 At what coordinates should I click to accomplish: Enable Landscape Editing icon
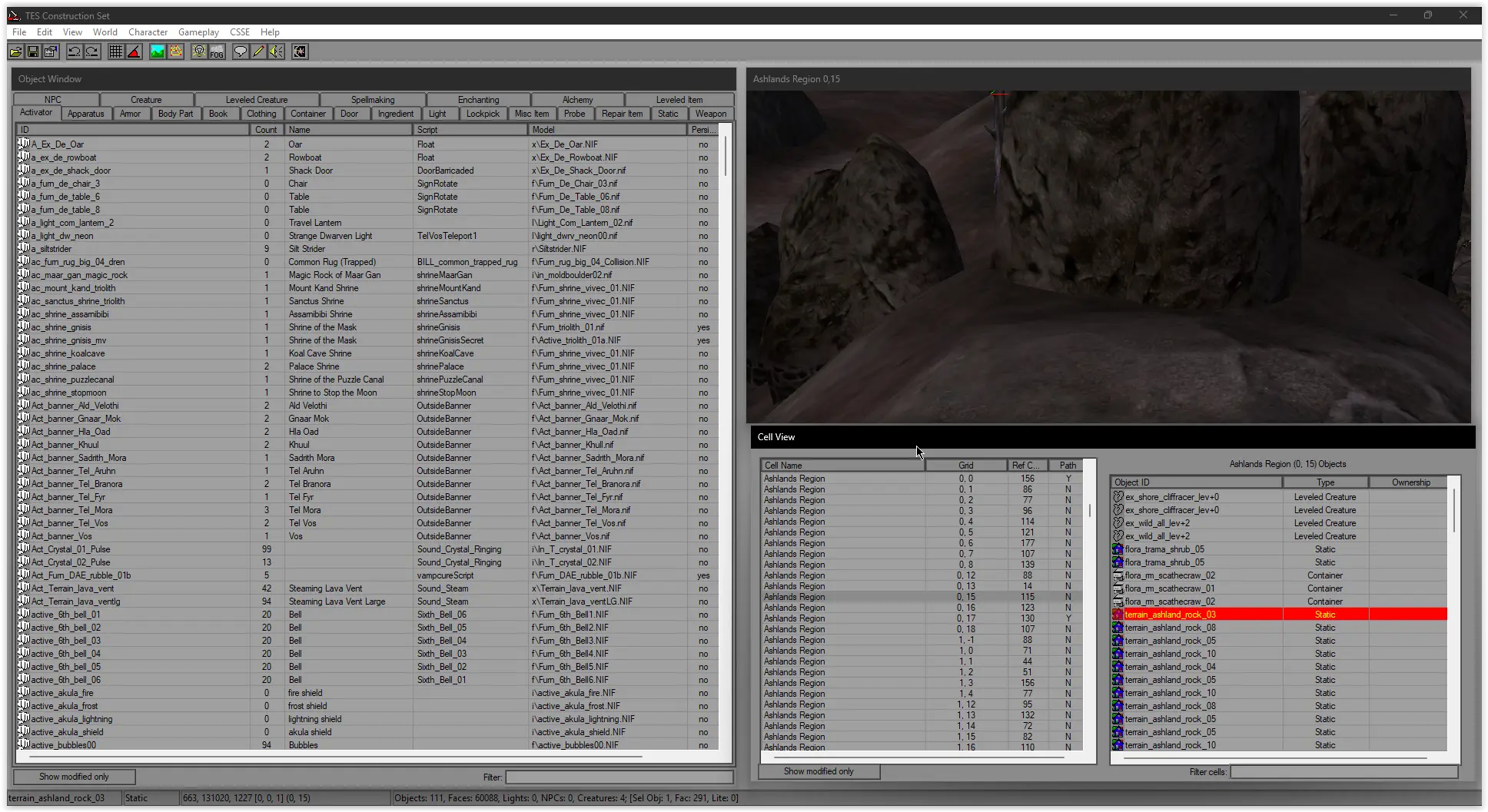click(x=158, y=51)
